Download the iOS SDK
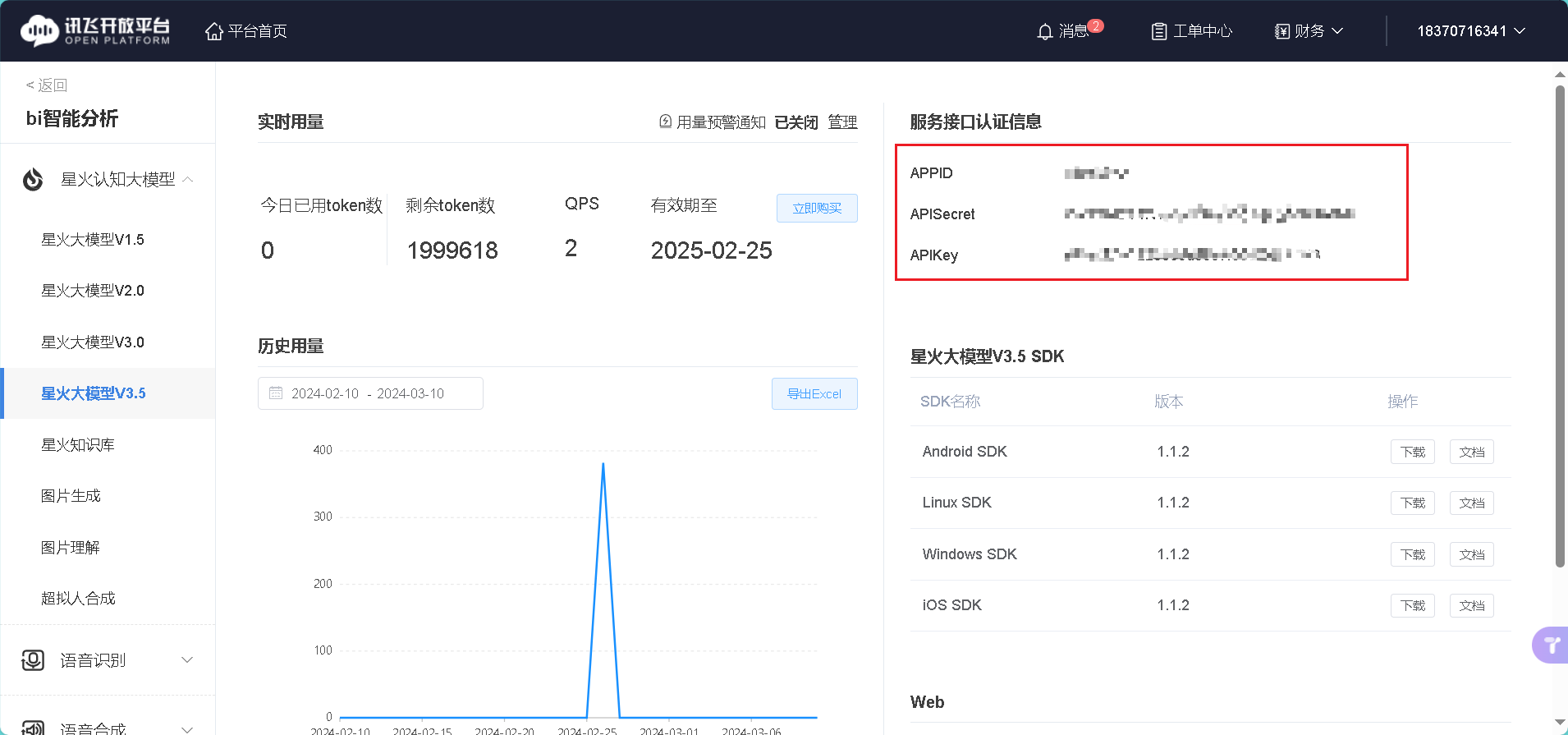Viewport: 1568px width, 735px height. click(x=1413, y=605)
